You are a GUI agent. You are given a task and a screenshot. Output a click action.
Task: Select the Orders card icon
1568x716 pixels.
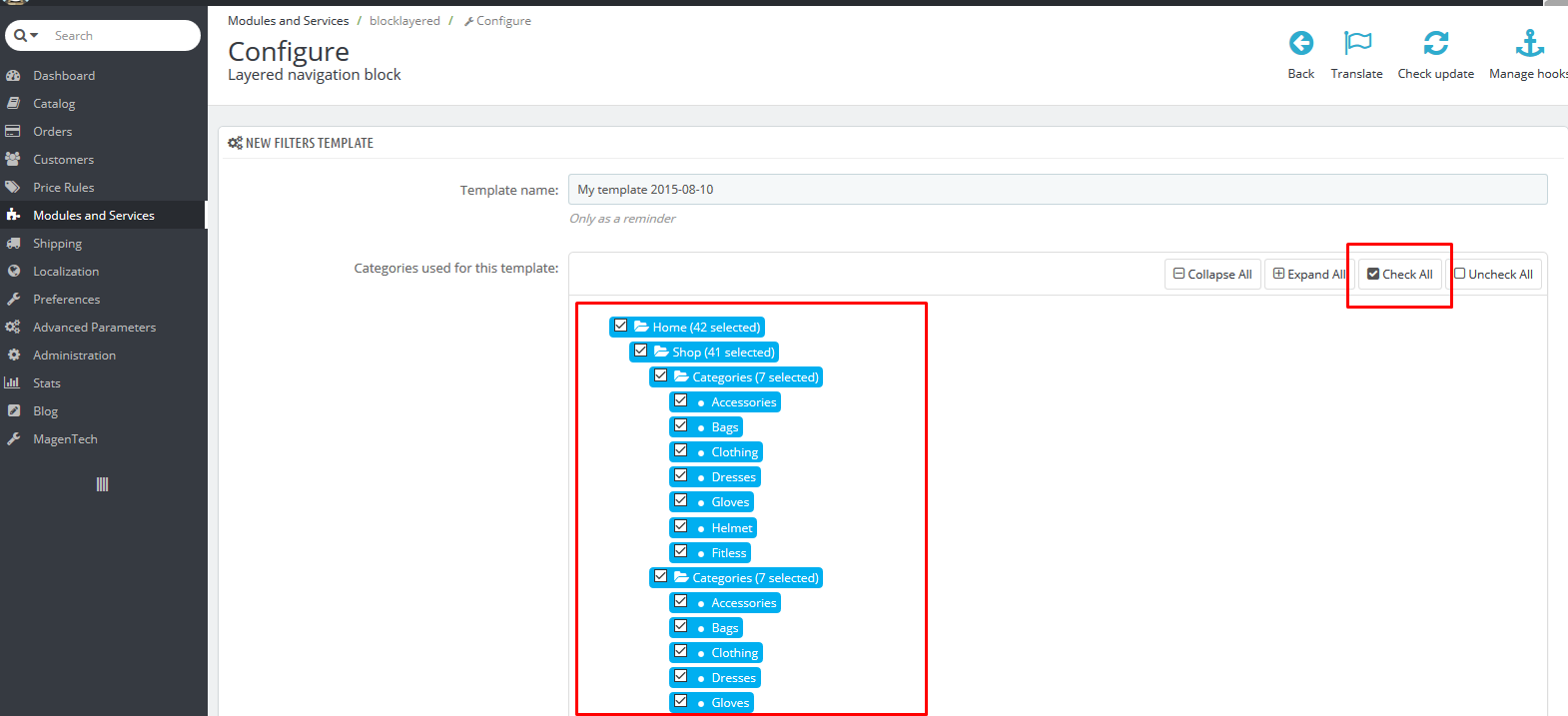click(x=13, y=132)
